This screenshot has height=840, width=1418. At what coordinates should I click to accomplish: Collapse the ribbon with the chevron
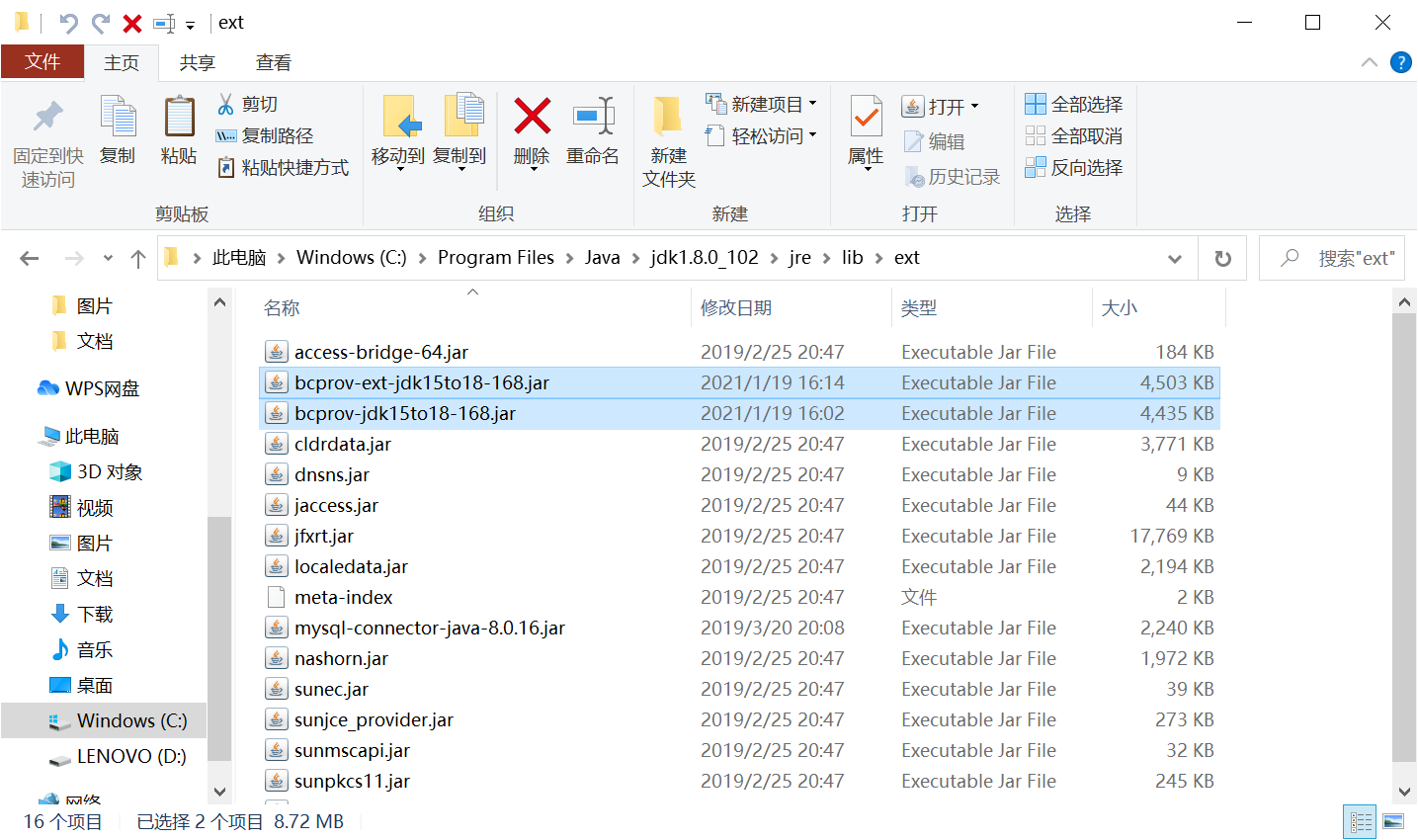[1369, 62]
